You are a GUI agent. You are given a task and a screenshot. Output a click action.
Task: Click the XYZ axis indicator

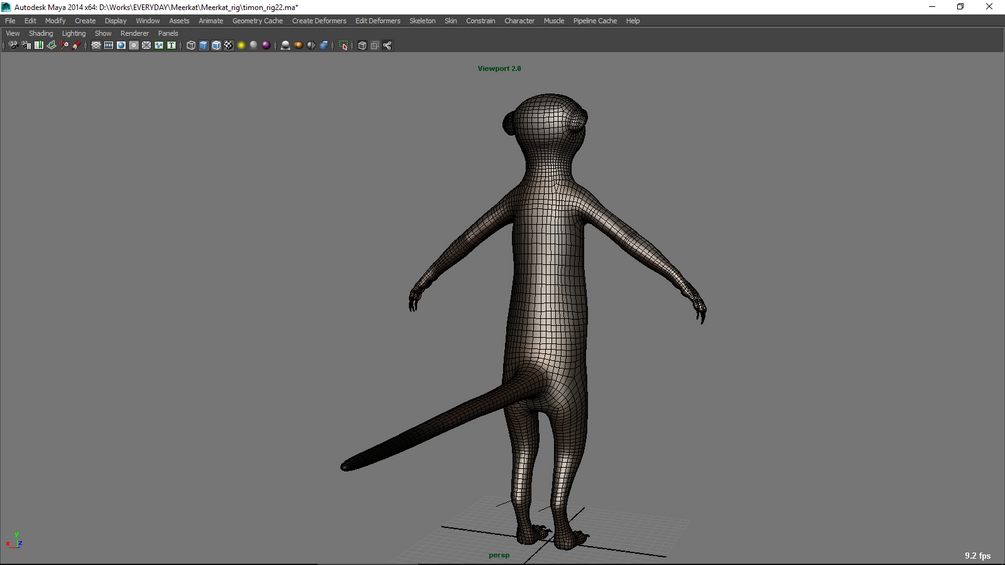point(14,541)
